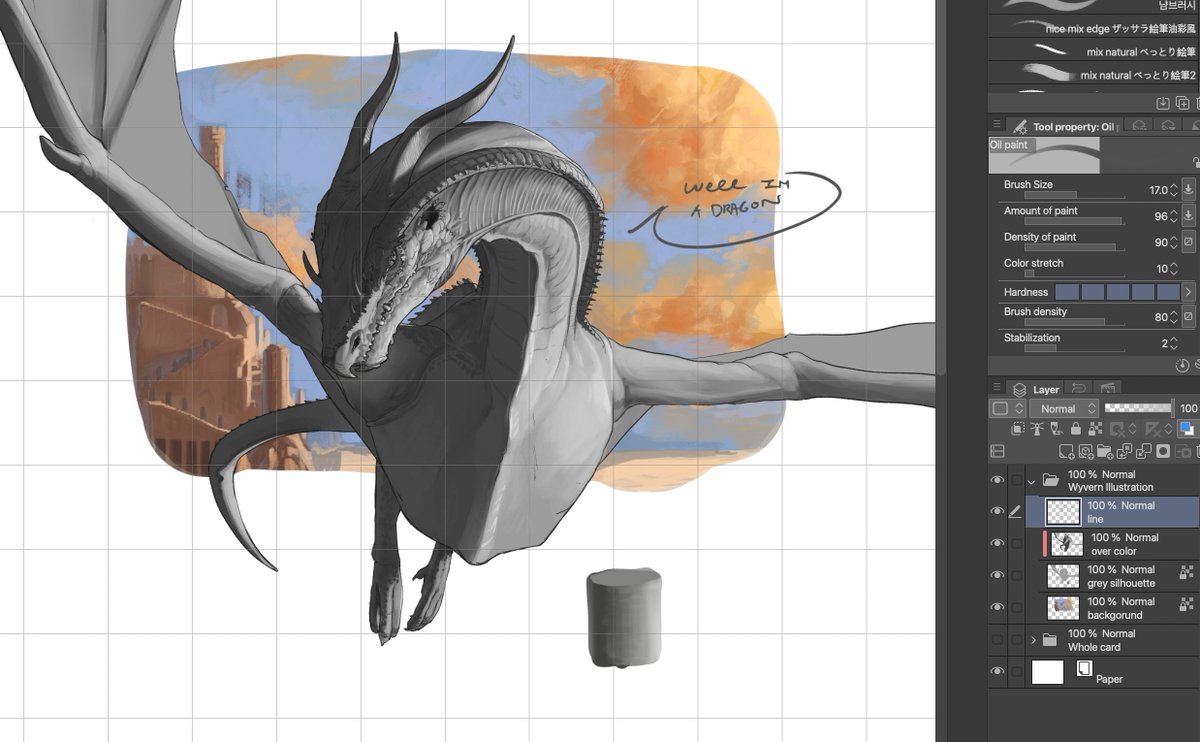Set as reference layer (lighthouse icon)

pyautogui.click(x=1037, y=428)
